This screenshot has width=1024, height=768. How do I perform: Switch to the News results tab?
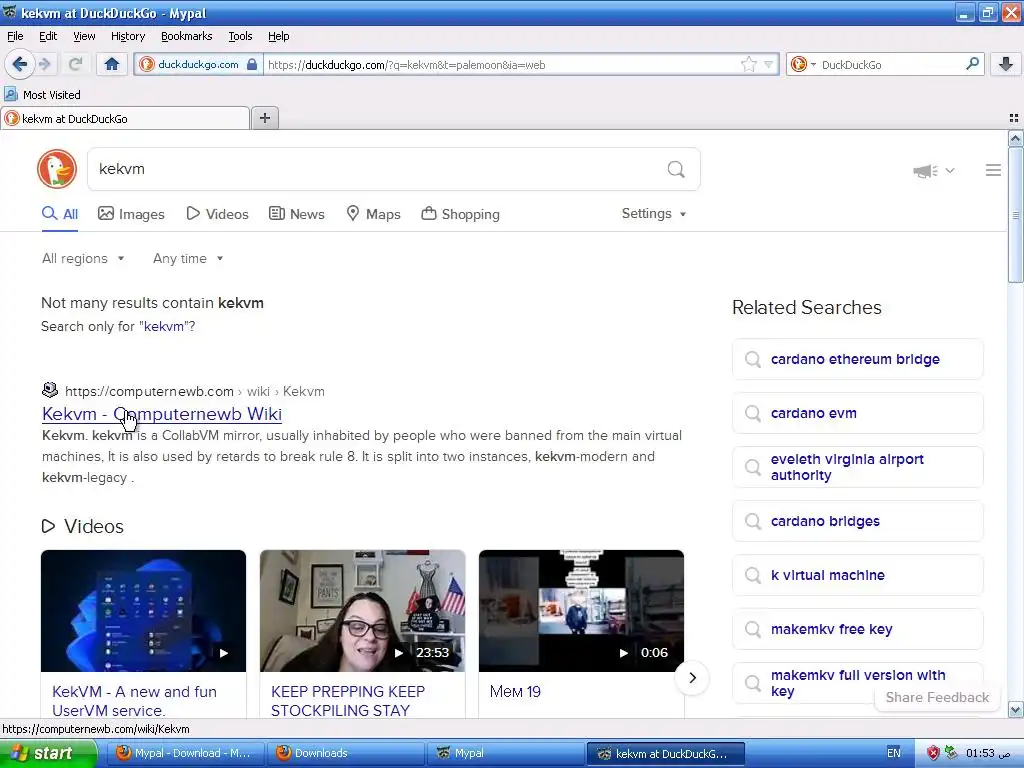click(296, 214)
